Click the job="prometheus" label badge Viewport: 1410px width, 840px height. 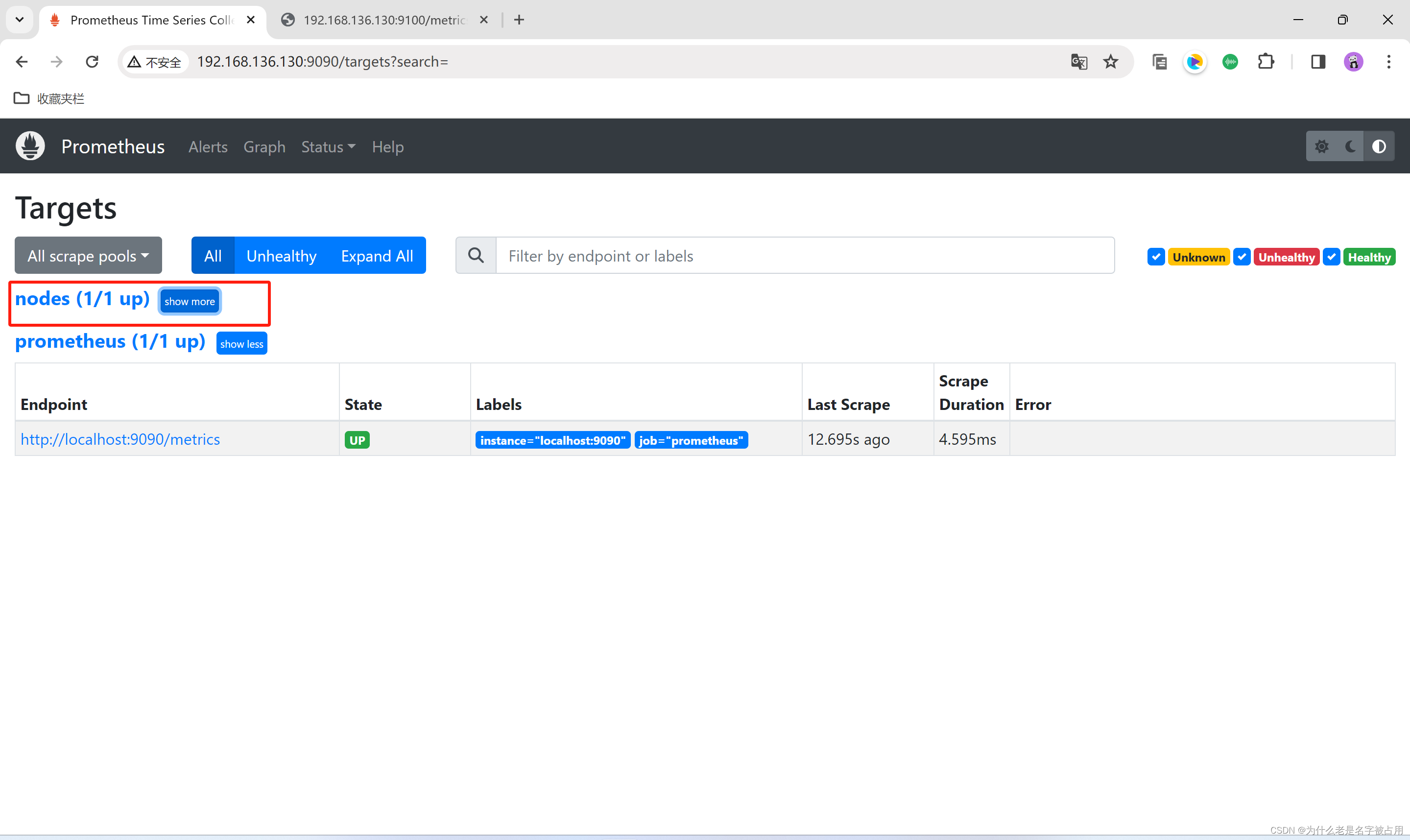pyautogui.click(x=691, y=440)
